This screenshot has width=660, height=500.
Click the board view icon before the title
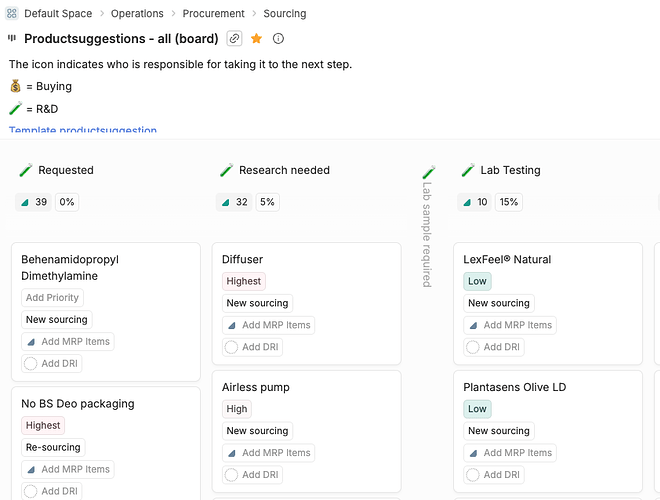coord(12,39)
